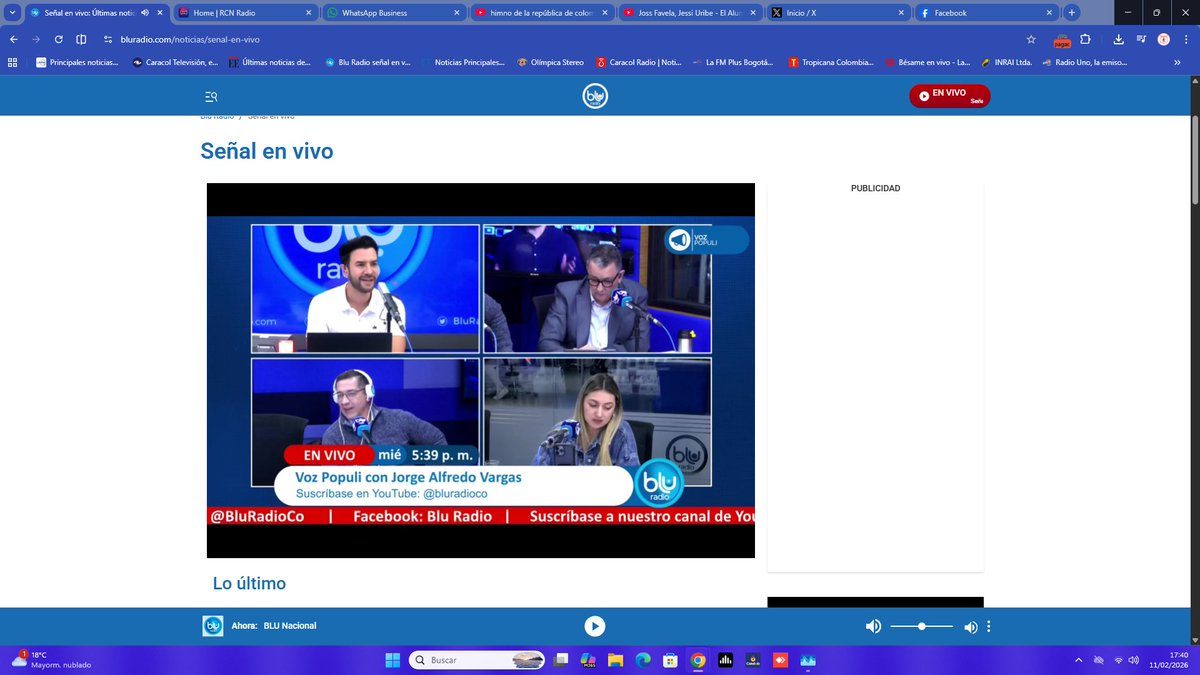
Task: Bookmark this page with the star icon
Action: [1031, 41]
